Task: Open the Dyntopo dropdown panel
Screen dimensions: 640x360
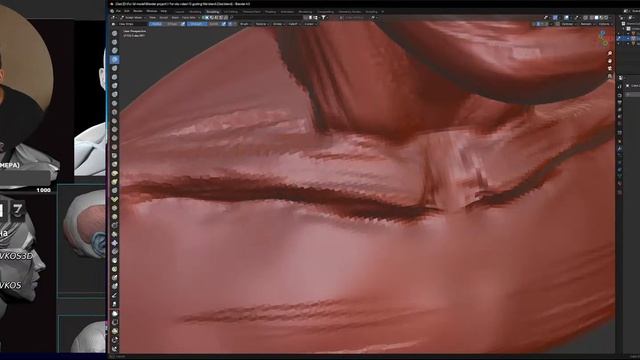Action: [568, 24]
